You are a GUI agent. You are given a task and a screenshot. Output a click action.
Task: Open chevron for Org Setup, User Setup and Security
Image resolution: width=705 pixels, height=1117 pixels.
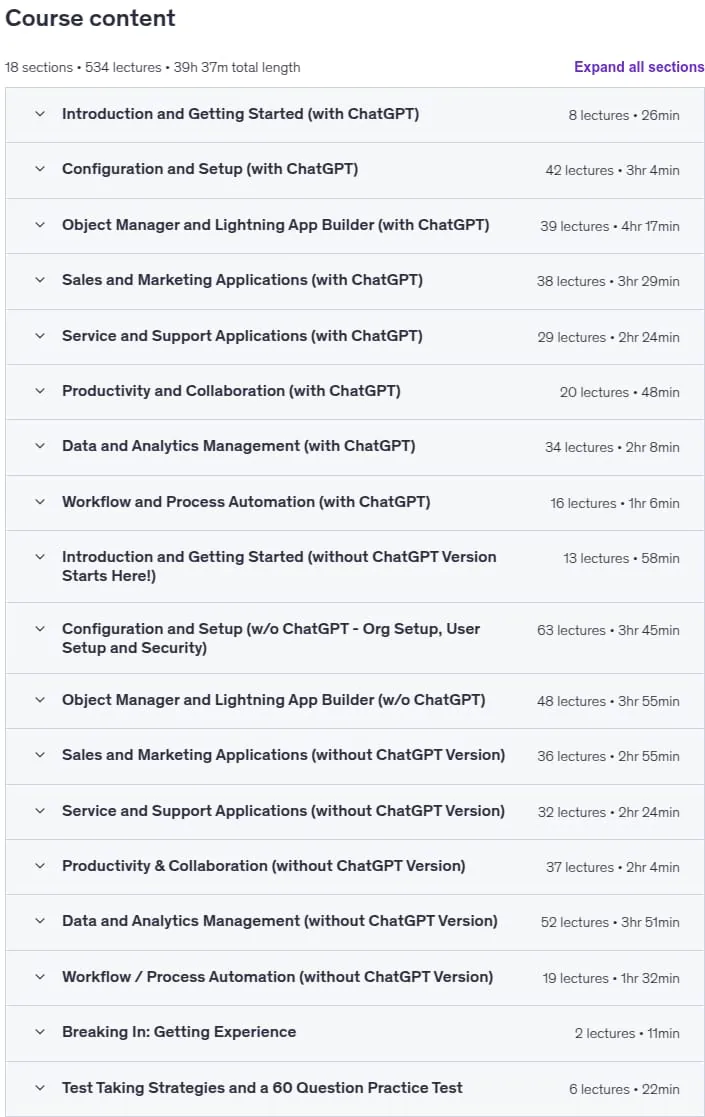tap(41, 629)
